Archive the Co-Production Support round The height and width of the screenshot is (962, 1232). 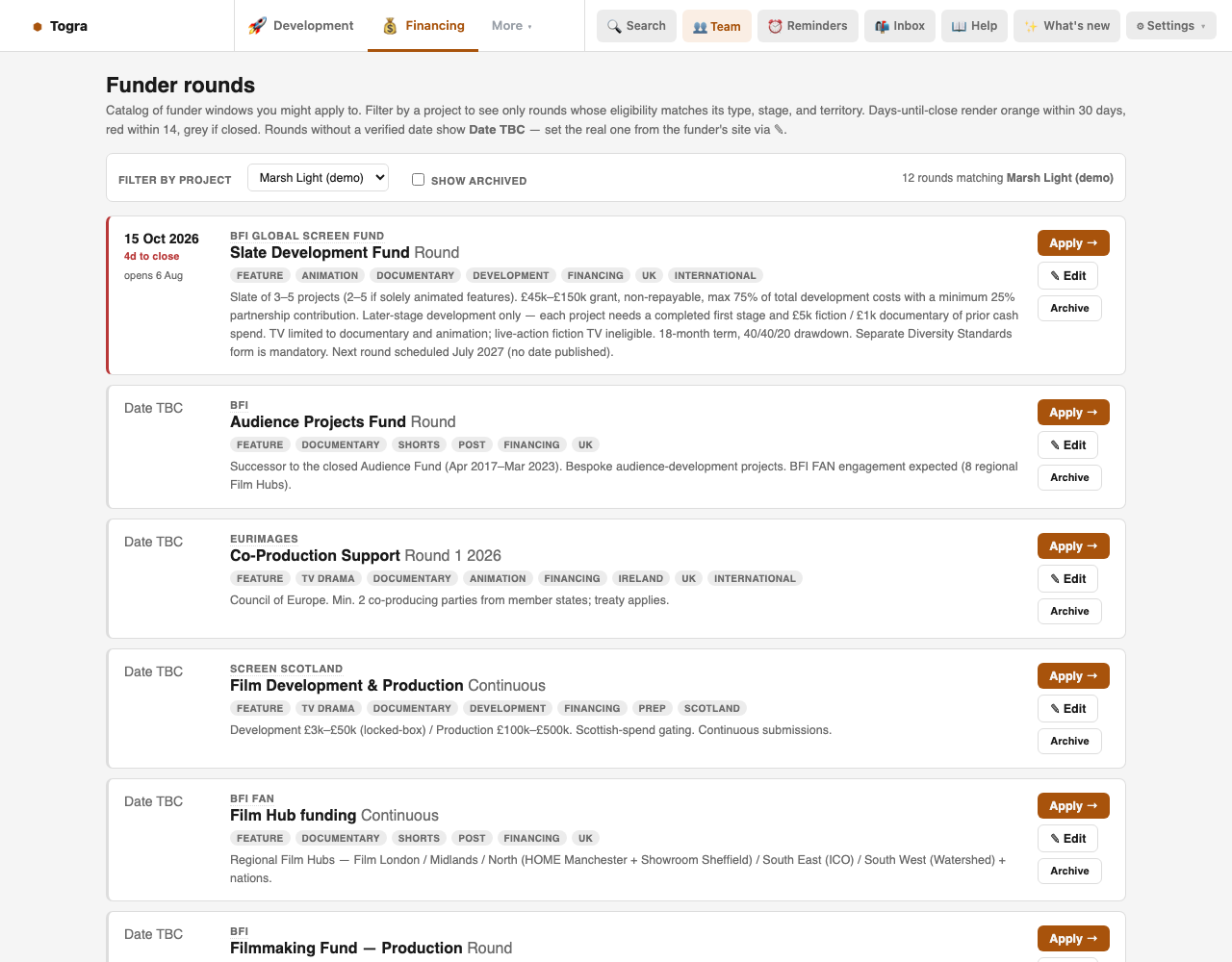[x=1069, y=611]
